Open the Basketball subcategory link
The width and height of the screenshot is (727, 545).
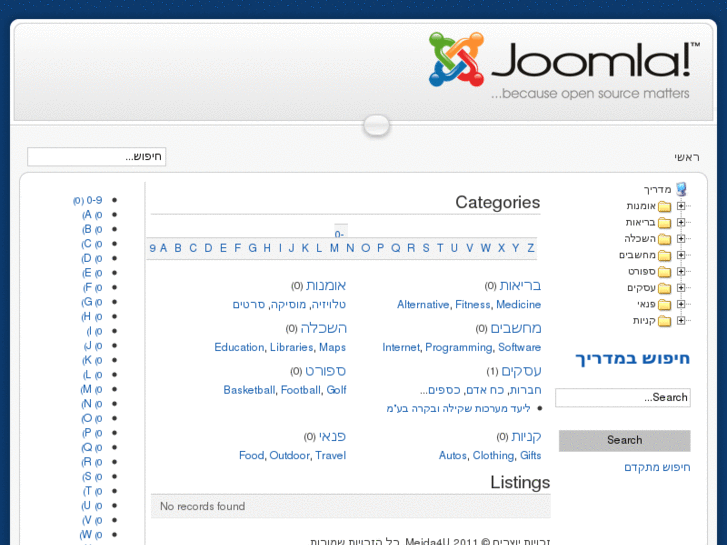[x=249, y=390]
